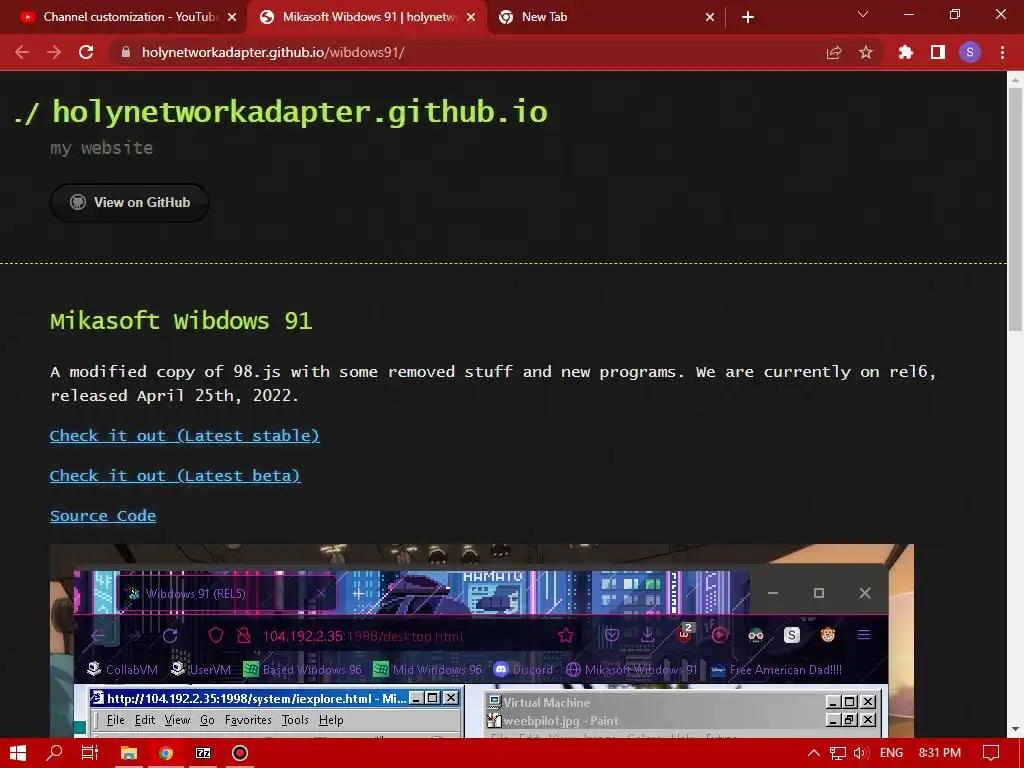Open the Chrome three-dot menu
The image size is (1024, 768).
(x=1002, y=52)
